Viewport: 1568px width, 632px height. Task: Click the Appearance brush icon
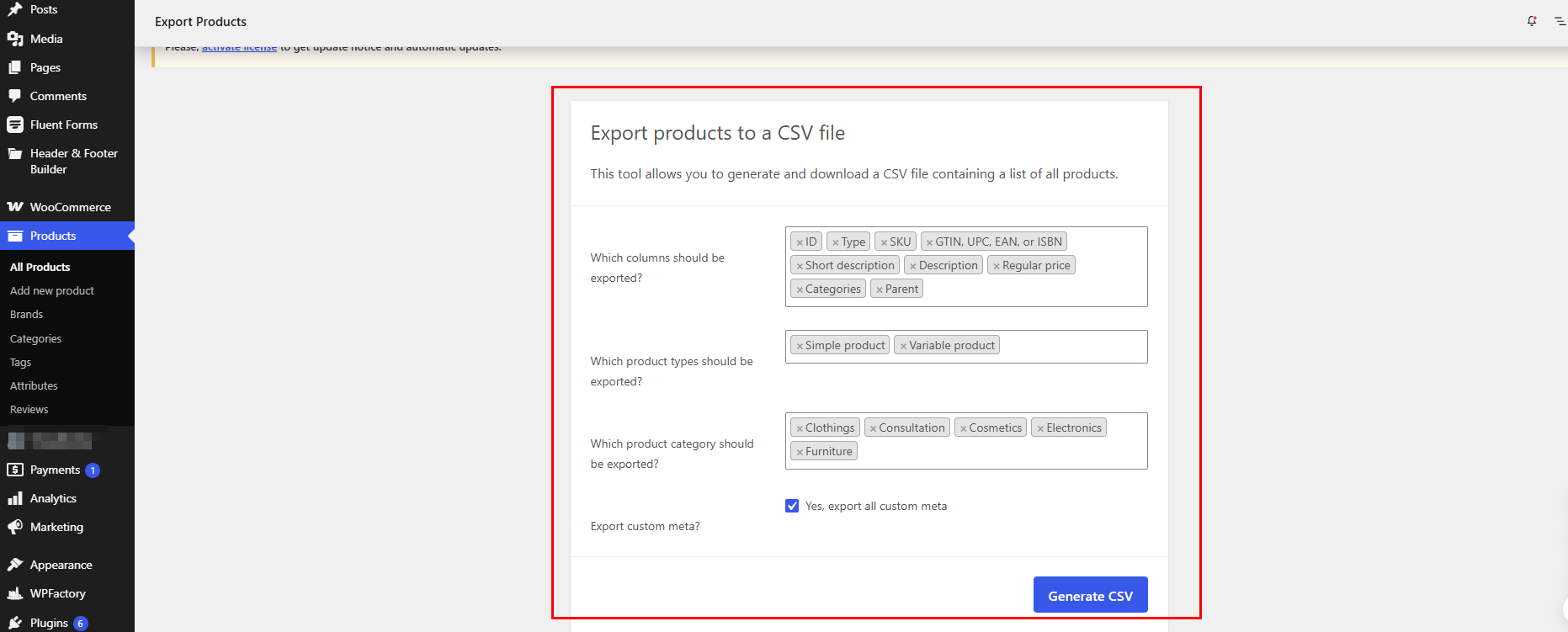[15, 565]
